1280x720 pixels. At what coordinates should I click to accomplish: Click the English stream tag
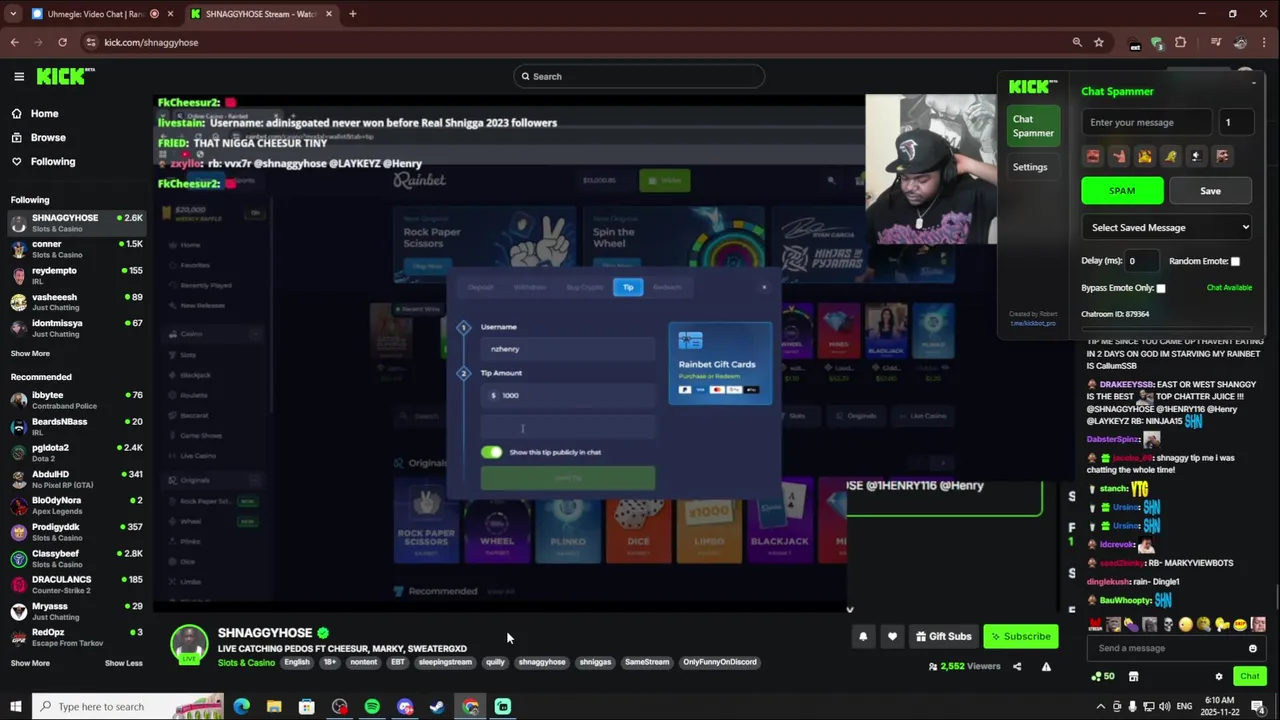297,662
